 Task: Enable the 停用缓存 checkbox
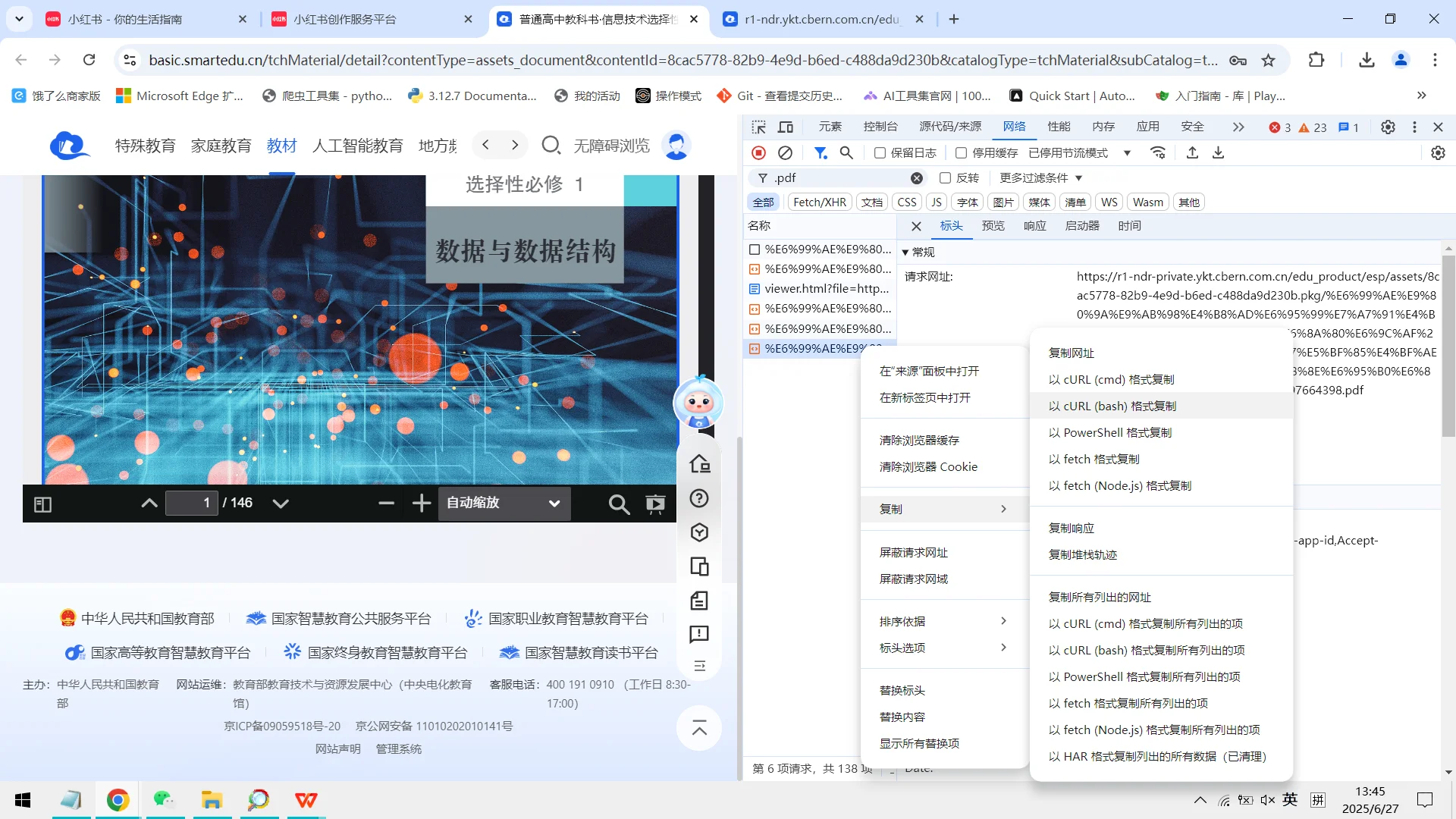tap(961, 153)
